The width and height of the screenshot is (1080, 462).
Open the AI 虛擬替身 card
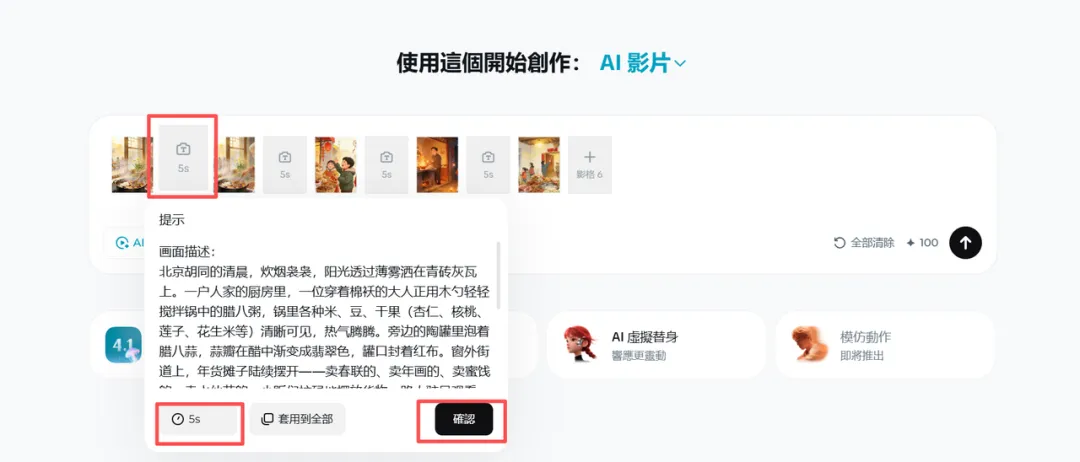(656, 344)
